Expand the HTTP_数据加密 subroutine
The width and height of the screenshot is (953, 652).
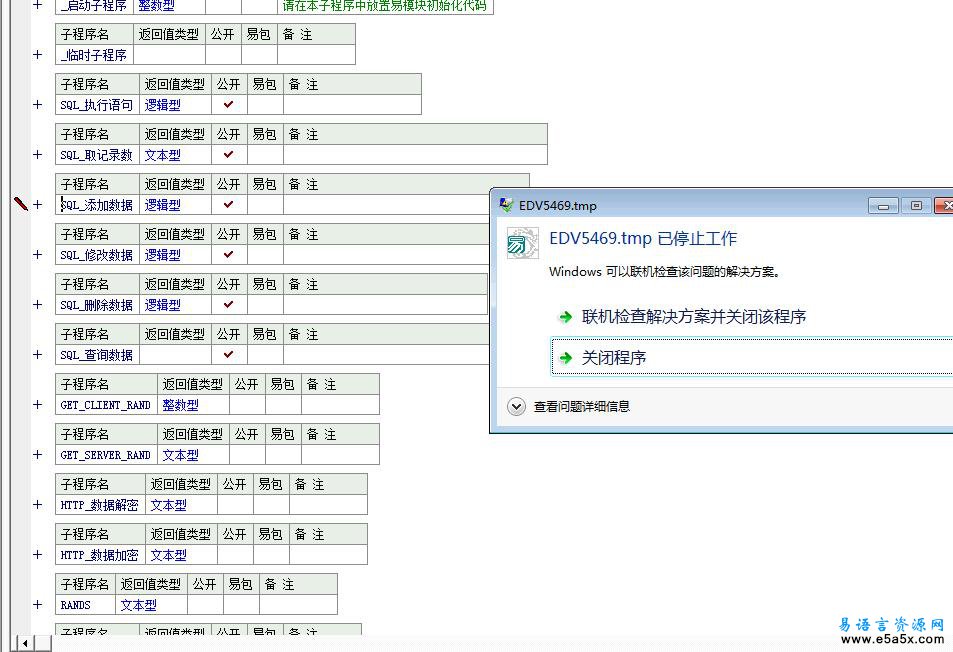coord(38,554)
